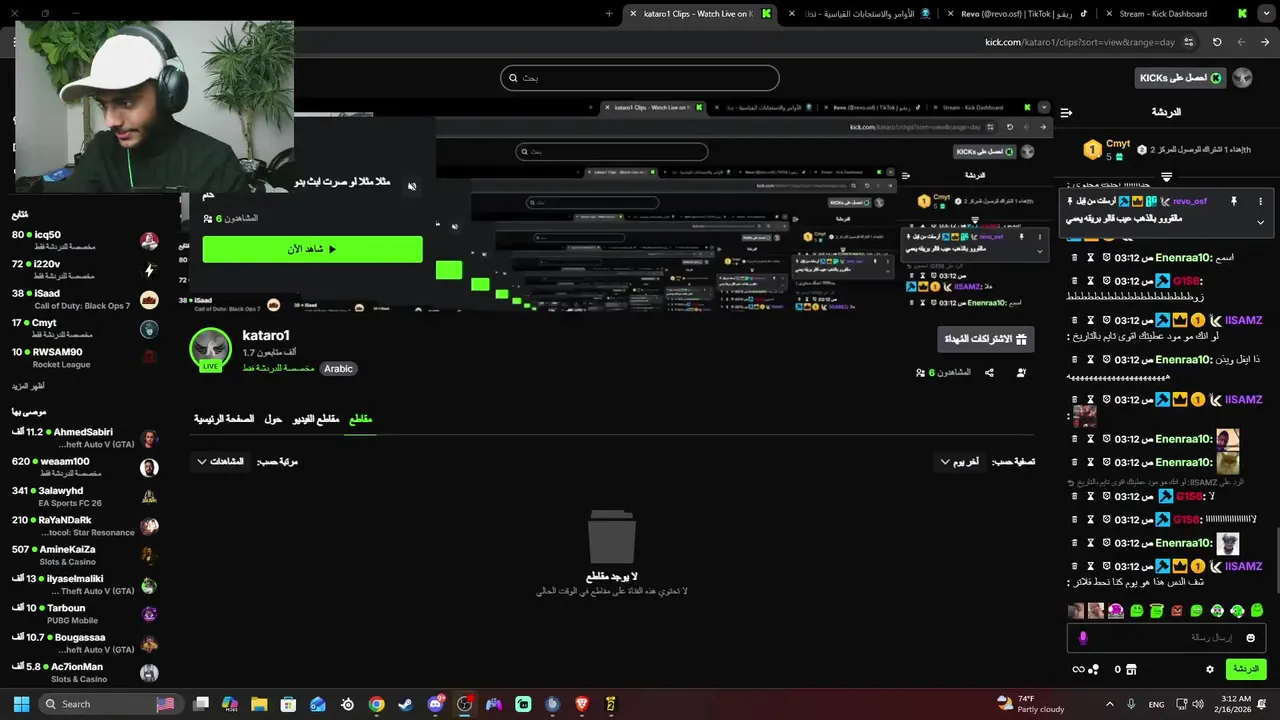Switch to the 'مقاطع' clips tab
The image size is (1280, 720).
click(x=360, y=419)
